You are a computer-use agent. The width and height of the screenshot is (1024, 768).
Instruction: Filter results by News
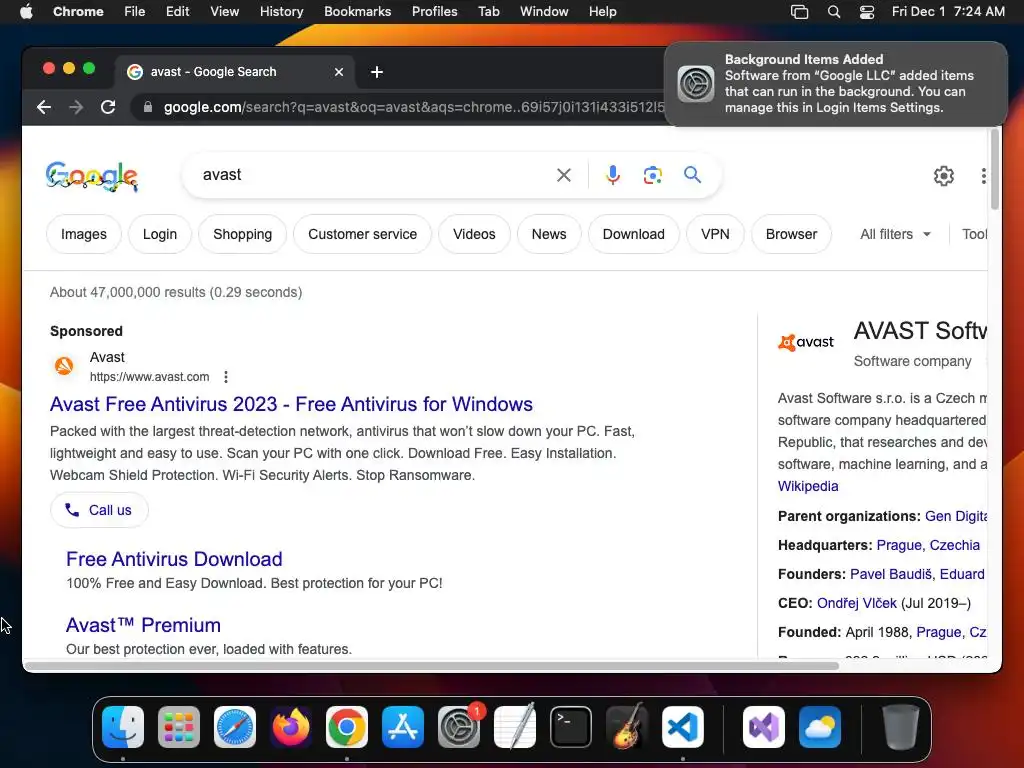tap(549, 234)
